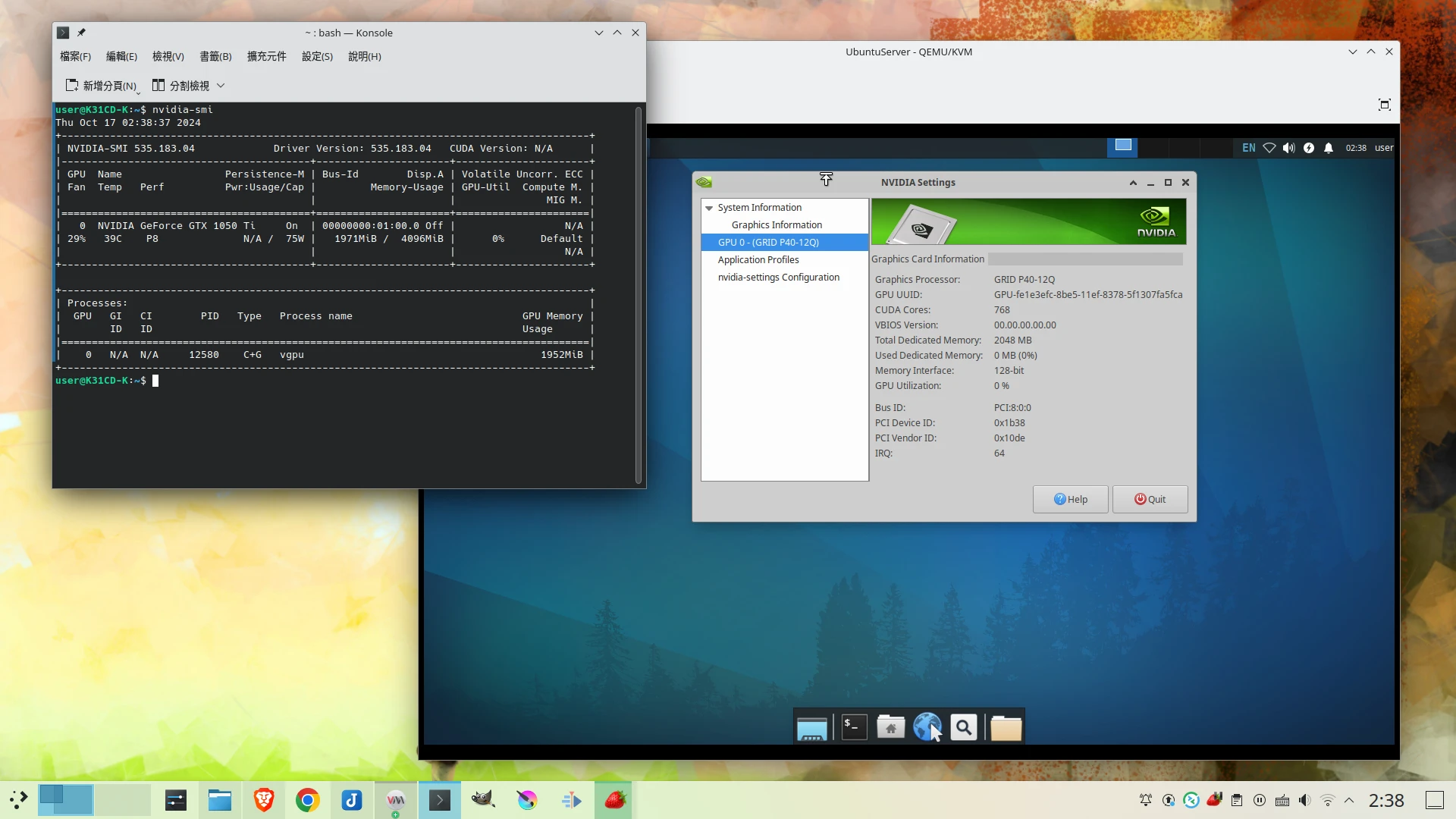Open the web browser globe in guest dock
Viewport: 1456px width, 819px height.
[927, 727]
